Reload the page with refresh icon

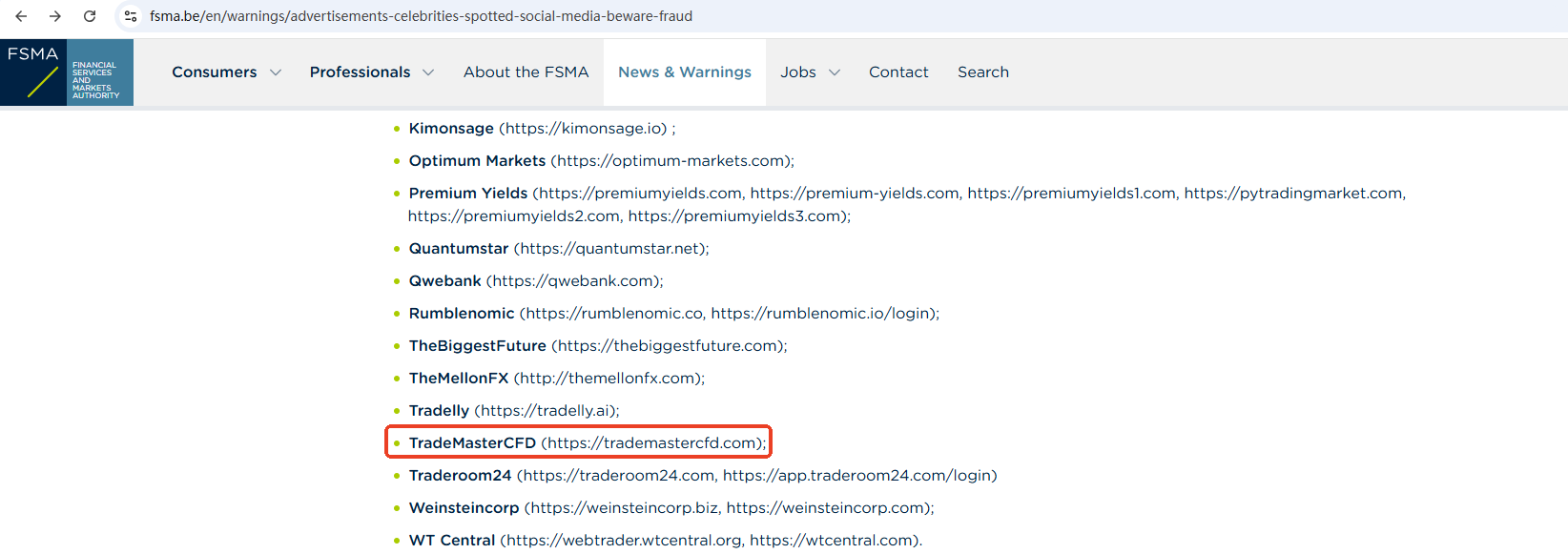pyautogui.click(x=90, y=16)
